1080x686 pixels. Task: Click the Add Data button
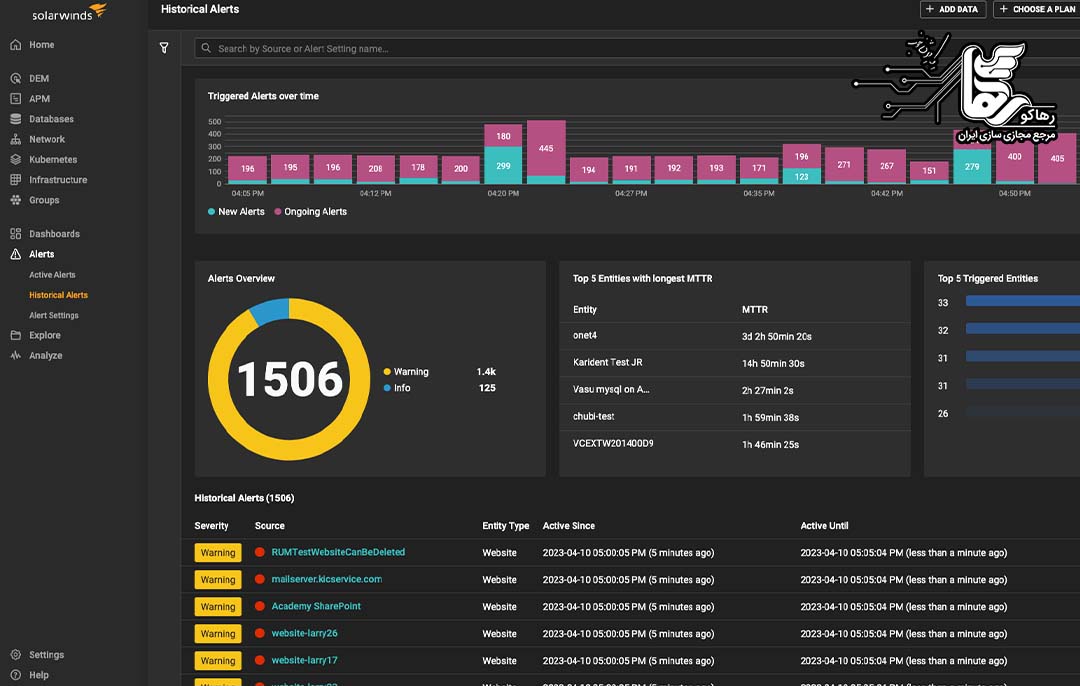click(952, 9)
